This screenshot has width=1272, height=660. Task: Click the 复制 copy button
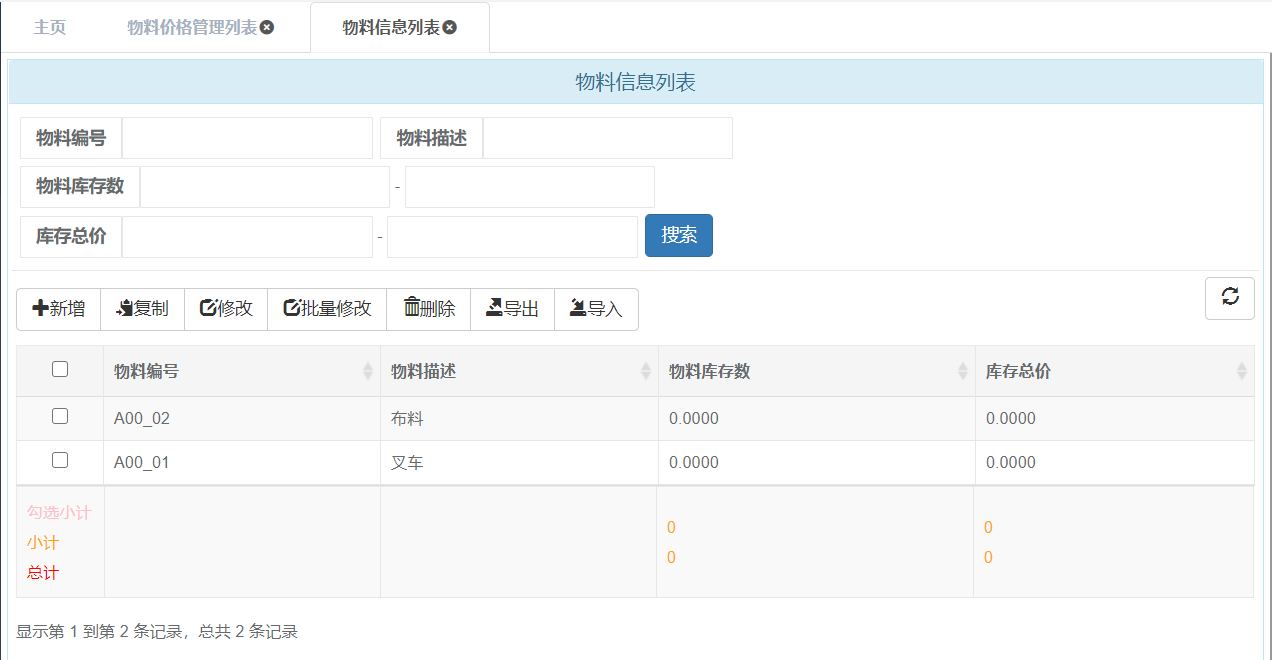point(143,309)
